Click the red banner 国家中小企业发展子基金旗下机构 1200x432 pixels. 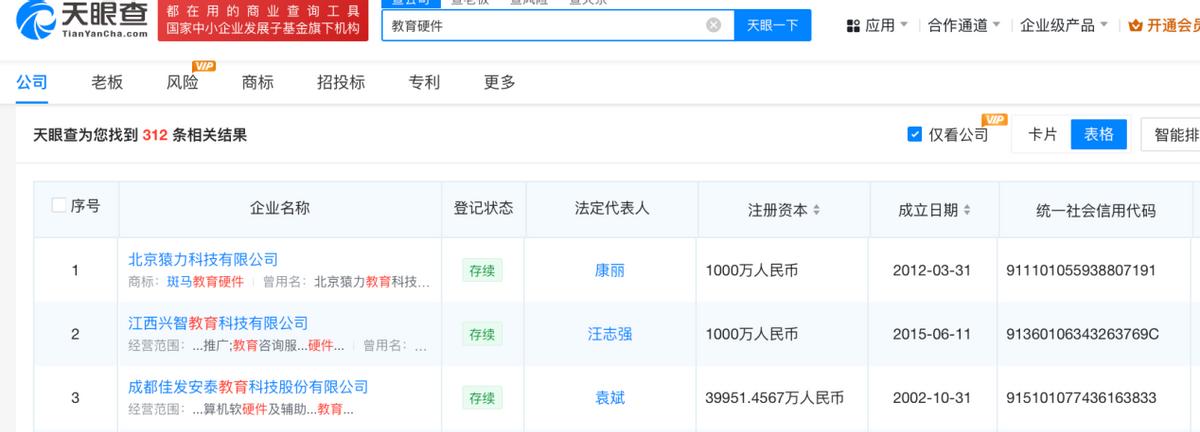(x=262, y=29)
